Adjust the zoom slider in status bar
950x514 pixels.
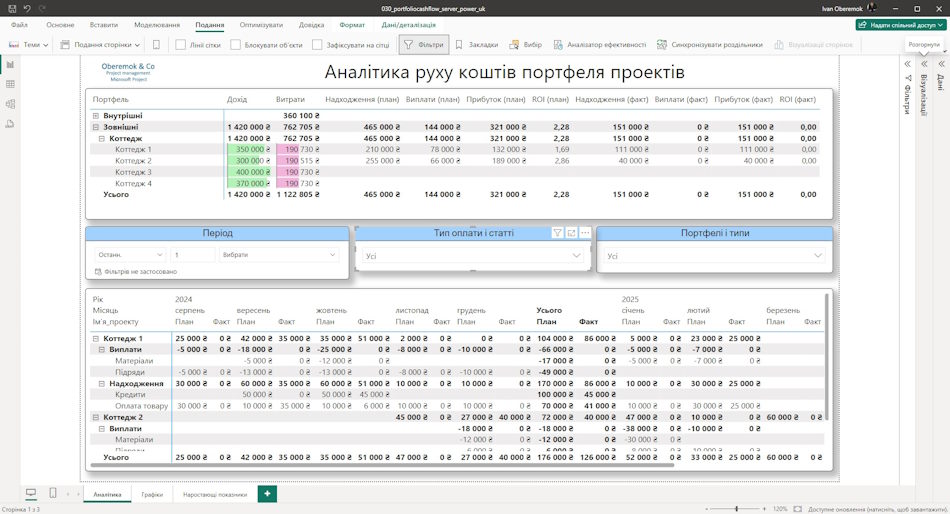(x=736, y=509)
